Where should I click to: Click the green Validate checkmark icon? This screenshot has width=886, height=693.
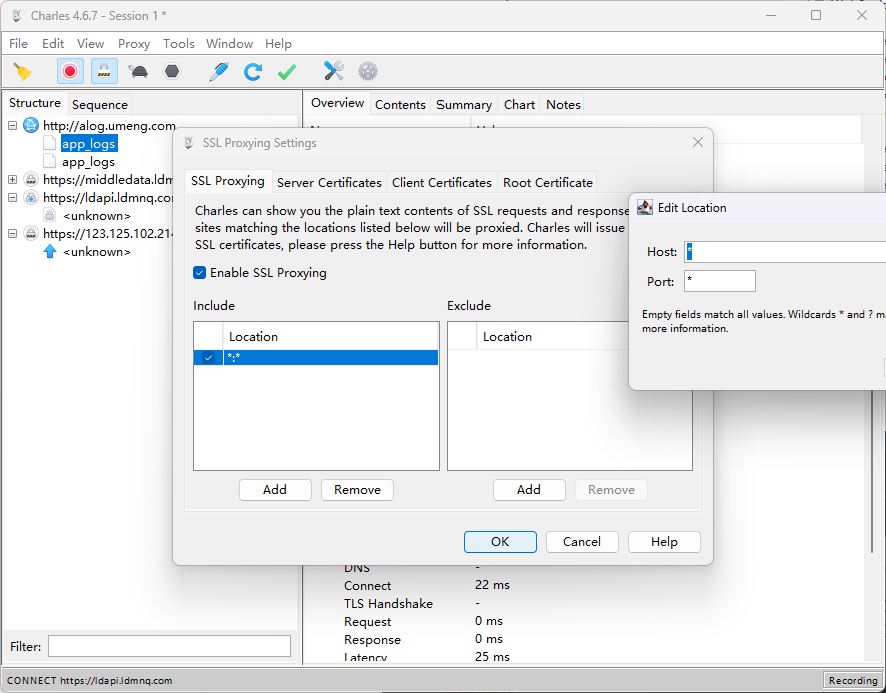(287, 71)
